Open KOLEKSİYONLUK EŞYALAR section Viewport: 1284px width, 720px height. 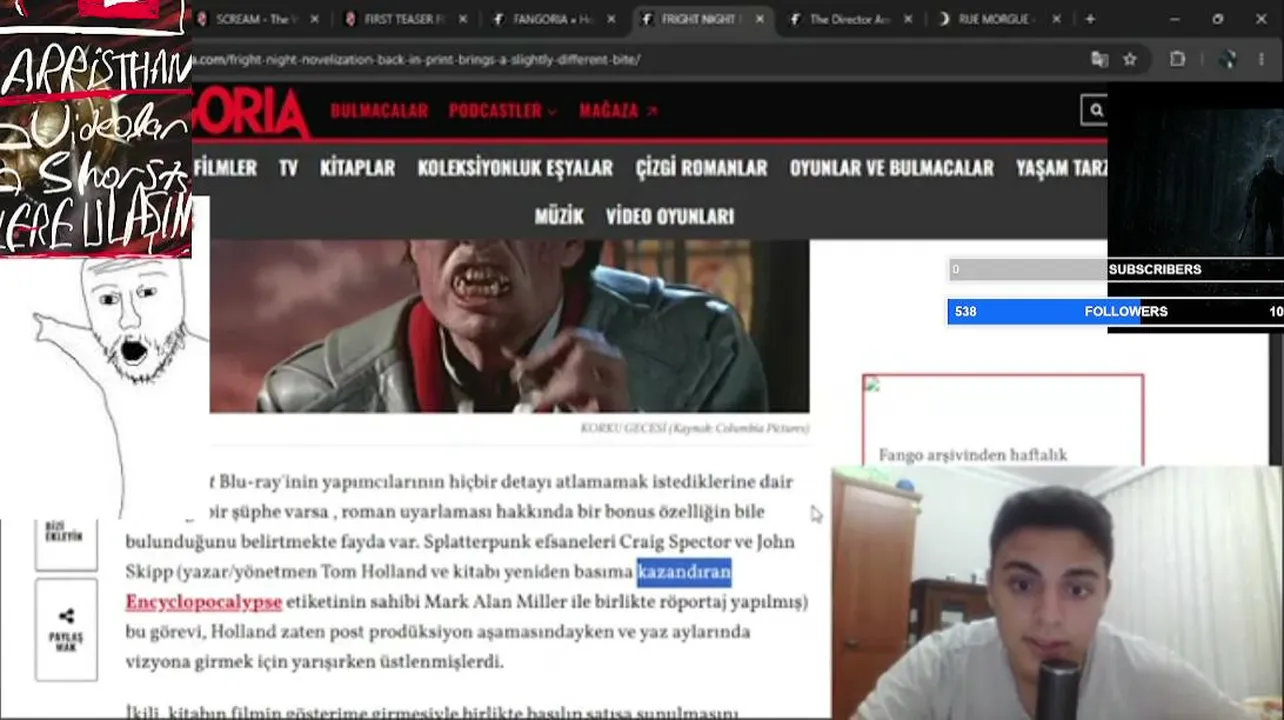515,168
